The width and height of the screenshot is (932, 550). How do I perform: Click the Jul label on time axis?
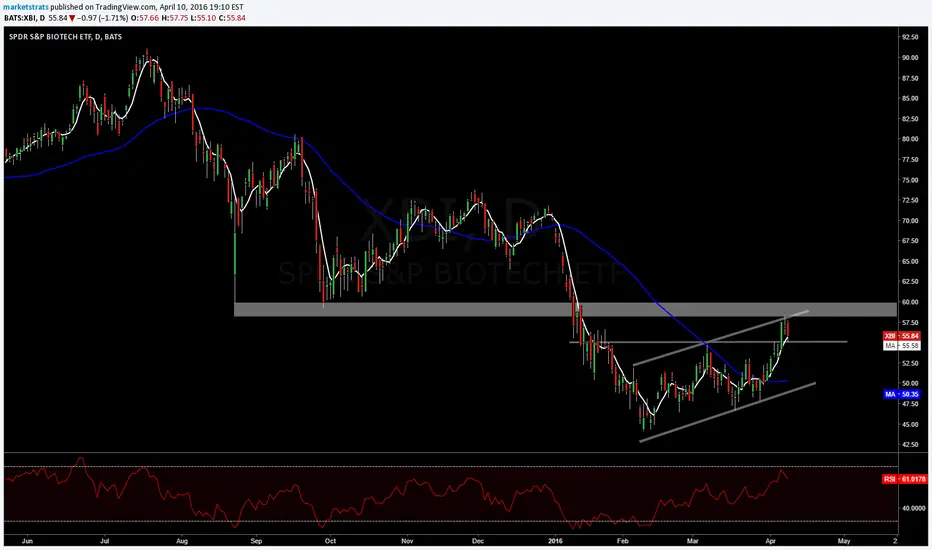click(105, 541)
